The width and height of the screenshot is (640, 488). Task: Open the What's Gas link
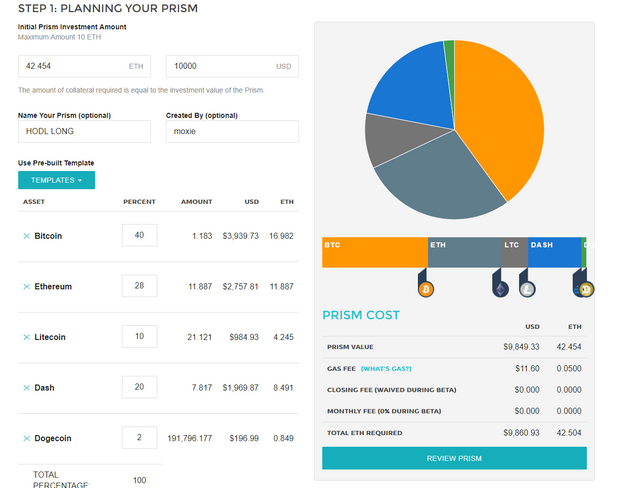pos(386,369)
